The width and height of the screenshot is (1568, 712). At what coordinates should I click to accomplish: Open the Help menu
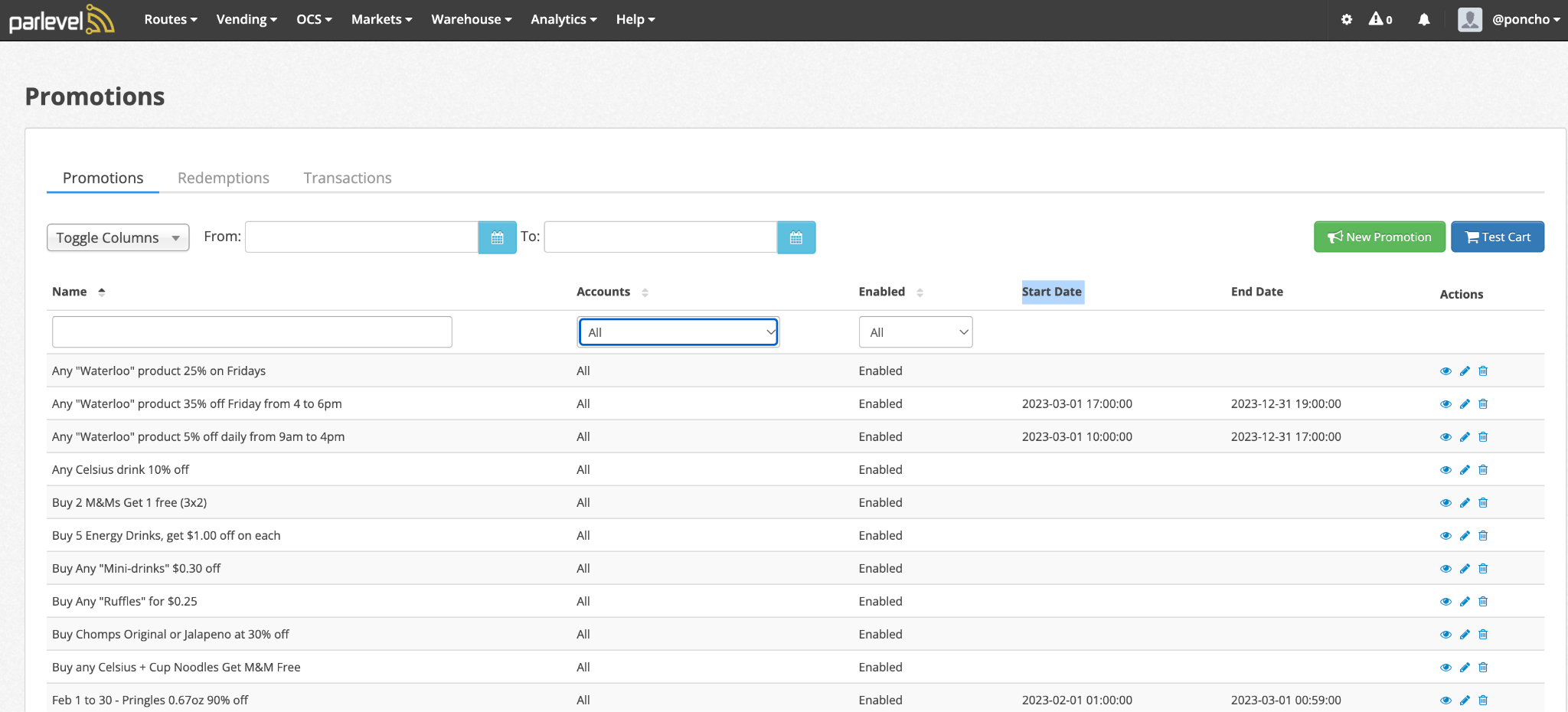635,19
